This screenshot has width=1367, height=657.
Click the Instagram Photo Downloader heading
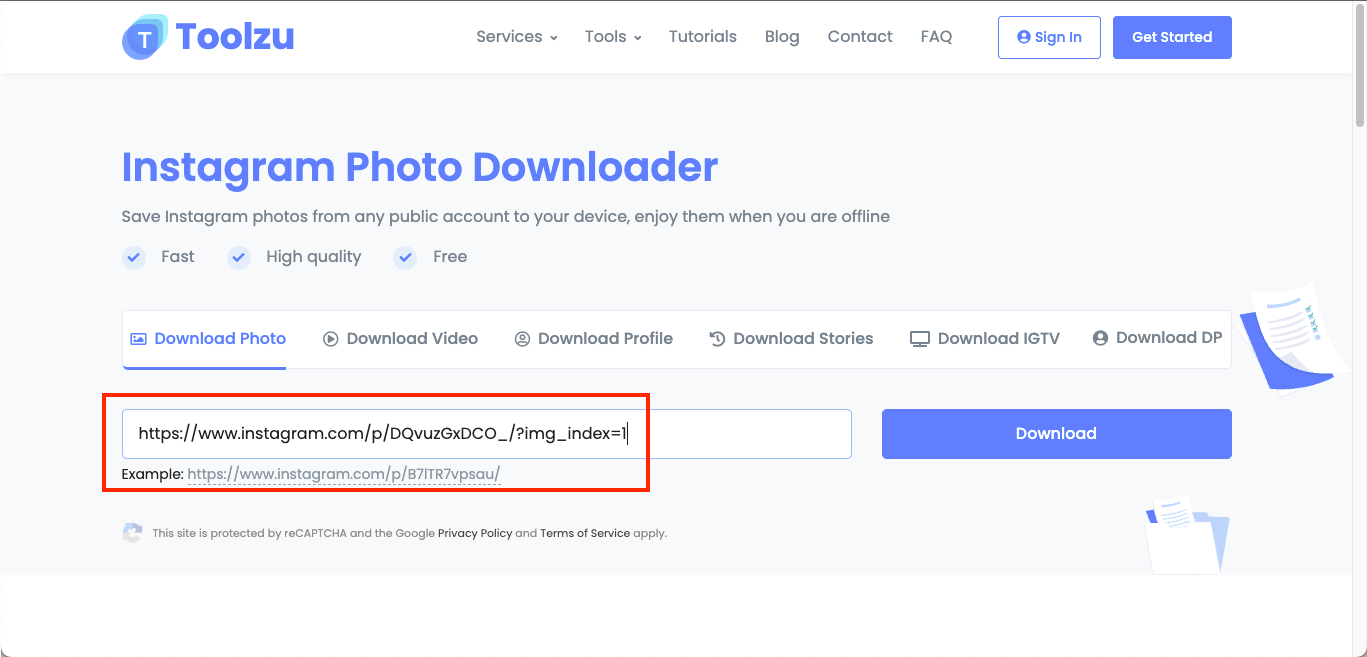tap(420, 167)
